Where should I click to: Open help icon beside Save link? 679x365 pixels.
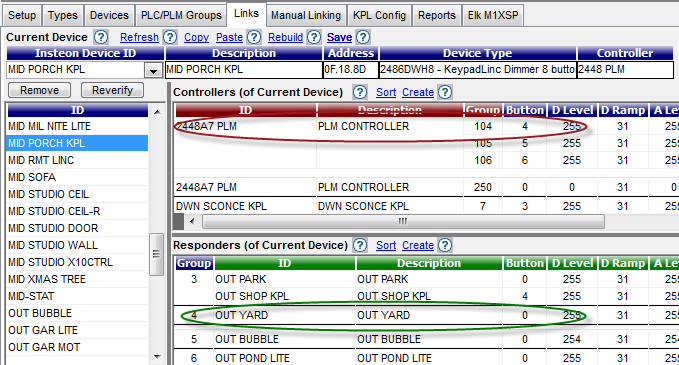[x=363, y=37]
